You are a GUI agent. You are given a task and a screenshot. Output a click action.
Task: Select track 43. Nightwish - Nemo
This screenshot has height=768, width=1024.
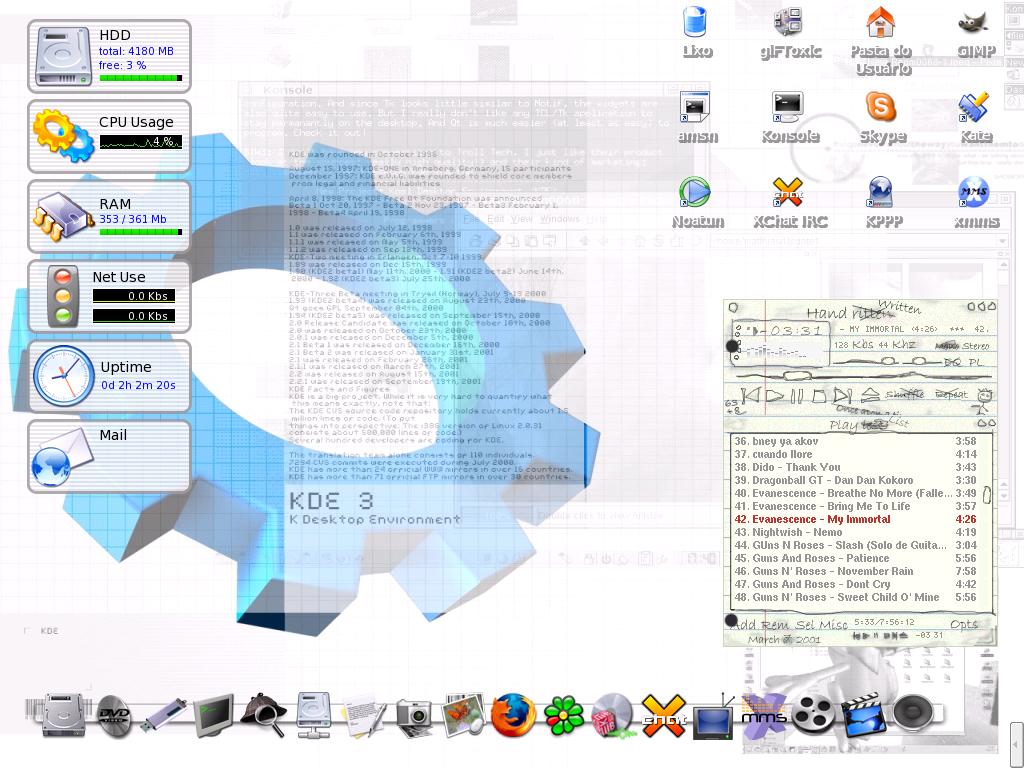855,532
